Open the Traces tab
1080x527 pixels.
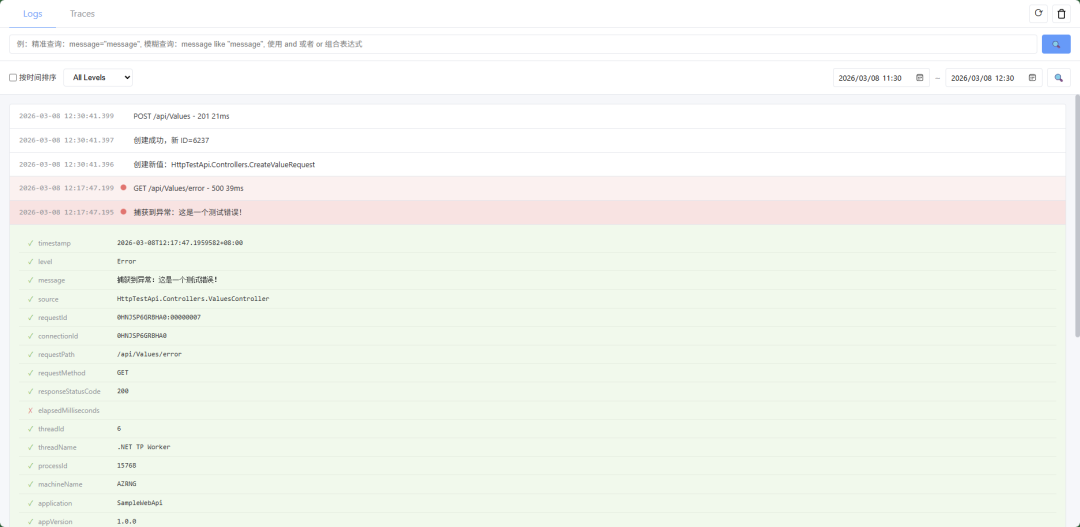pyautogui.click(x=83, y=14)
